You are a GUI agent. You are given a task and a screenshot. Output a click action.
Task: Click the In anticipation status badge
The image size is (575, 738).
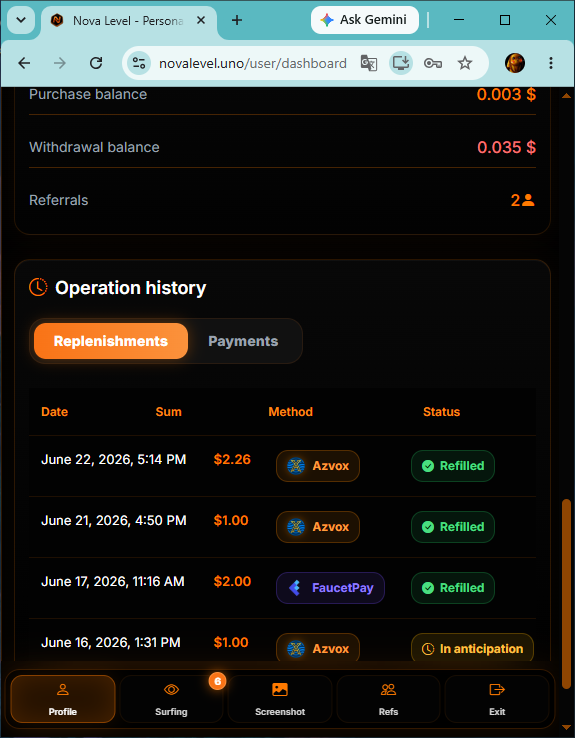coord(472,648)
